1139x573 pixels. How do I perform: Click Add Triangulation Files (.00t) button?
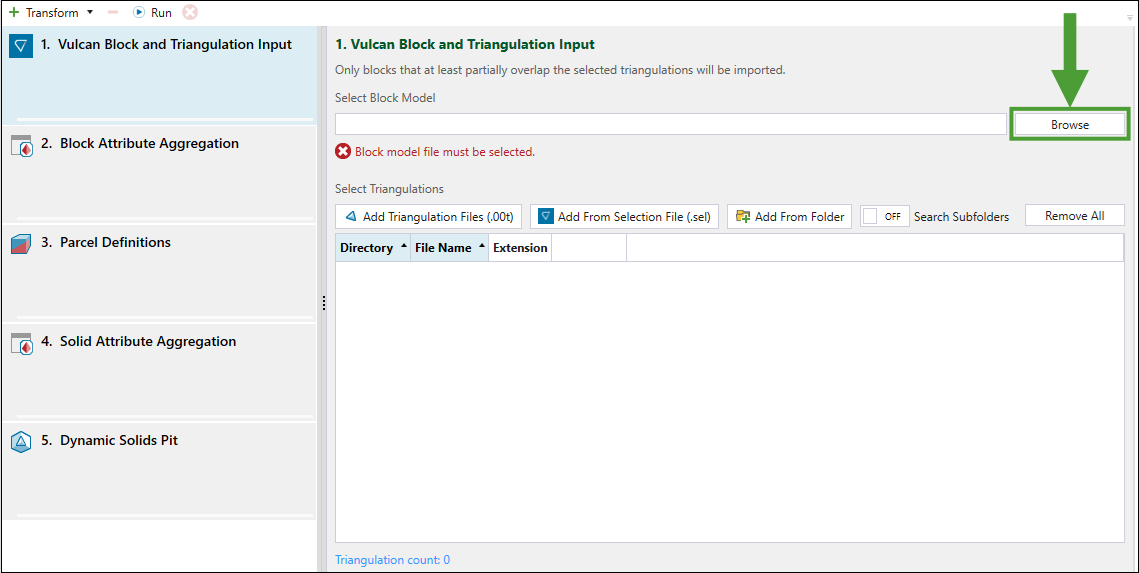(x=429, y=216)
